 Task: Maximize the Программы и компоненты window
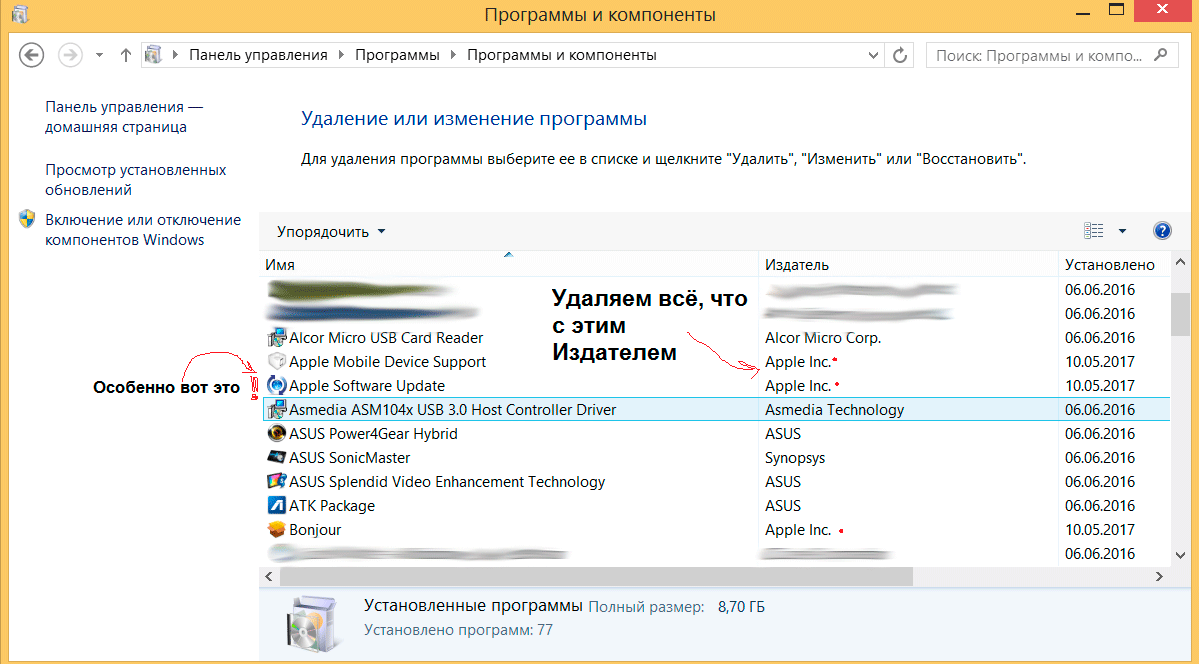click(x=1117, y=10)
